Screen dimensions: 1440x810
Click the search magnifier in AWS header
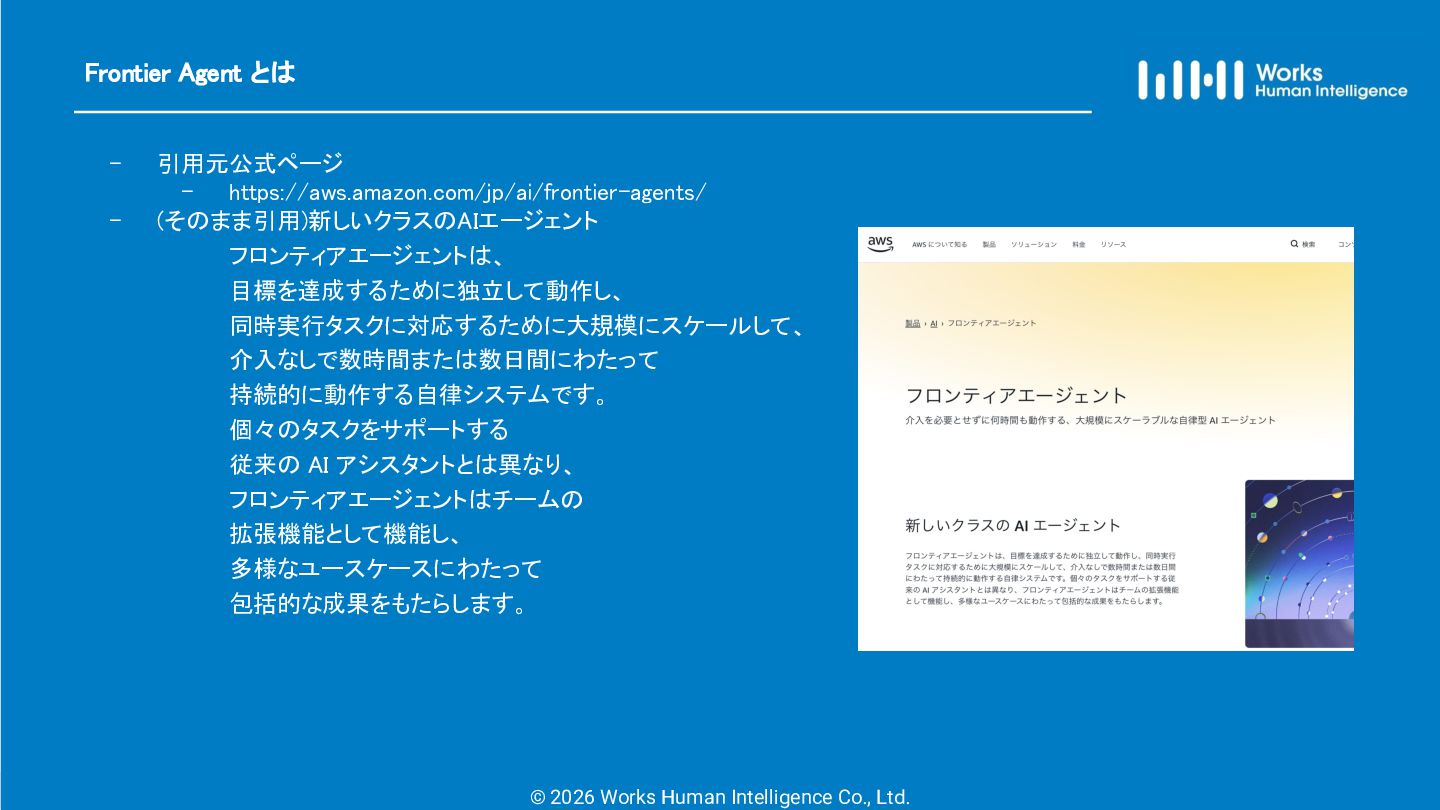1294,244
